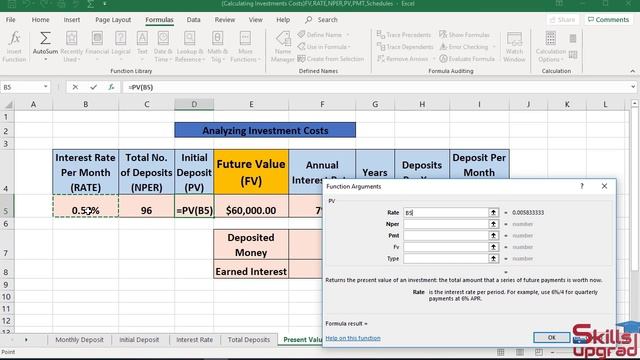Collapse the dialog via Rate range selector icon
This screenshot has height=360, width=640.
coord(493,212)
